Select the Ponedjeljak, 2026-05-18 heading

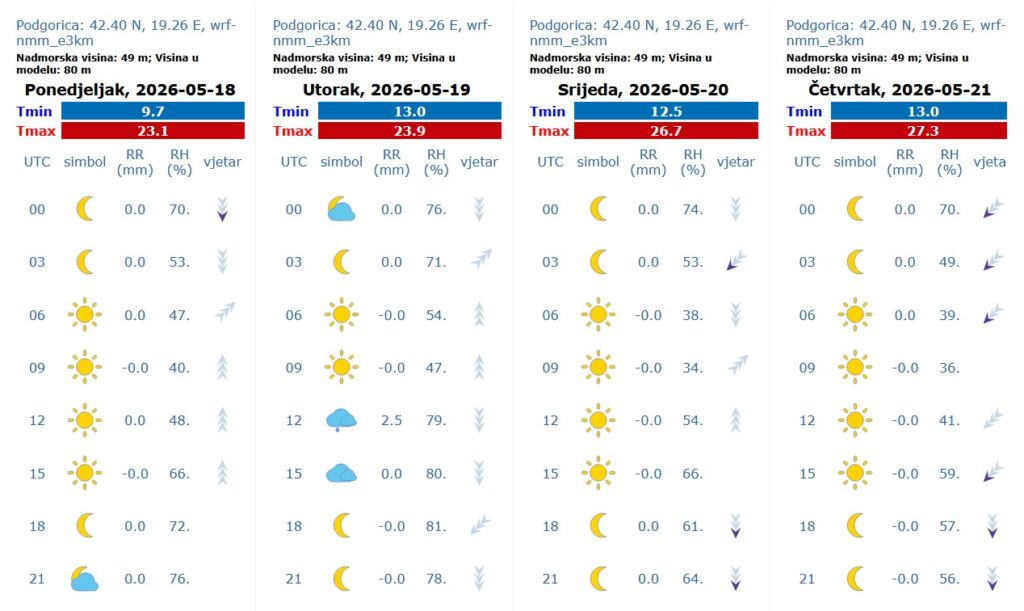click(x=130, y=89)
